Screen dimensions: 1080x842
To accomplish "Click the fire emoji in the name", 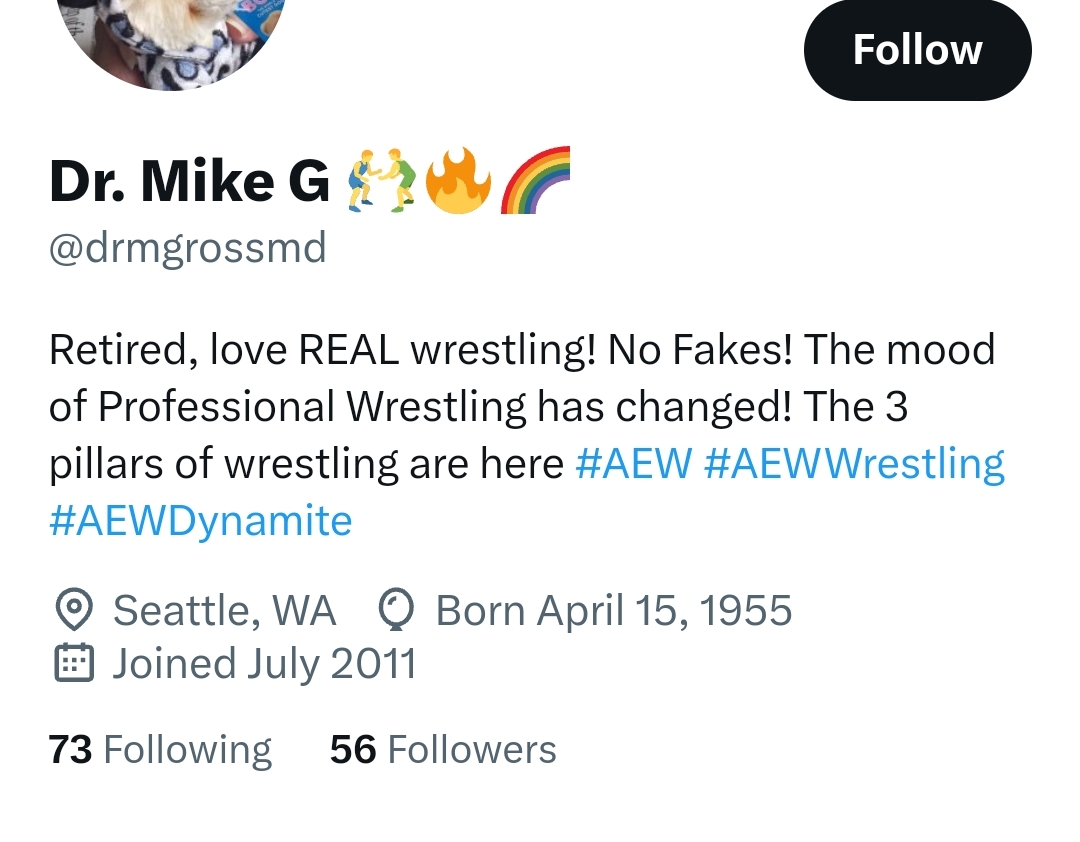I will point(457,180).
